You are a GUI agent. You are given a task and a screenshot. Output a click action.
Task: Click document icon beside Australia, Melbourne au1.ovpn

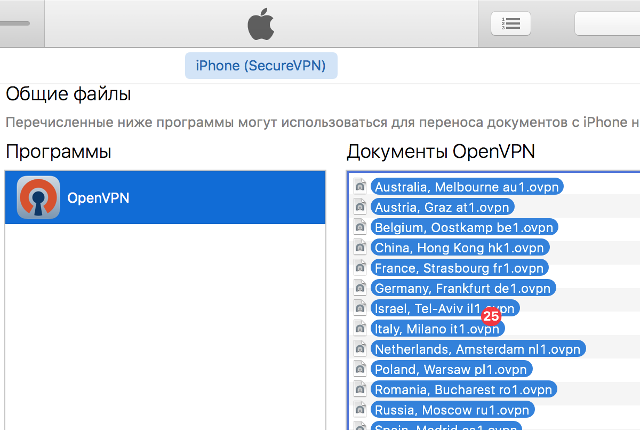pos(360,186)
